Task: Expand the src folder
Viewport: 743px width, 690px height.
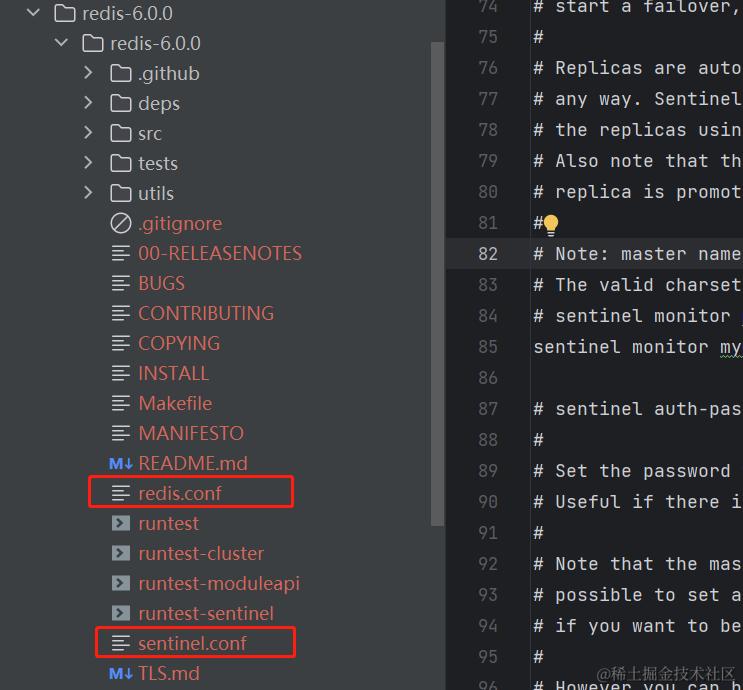Action: pos(88,133)
